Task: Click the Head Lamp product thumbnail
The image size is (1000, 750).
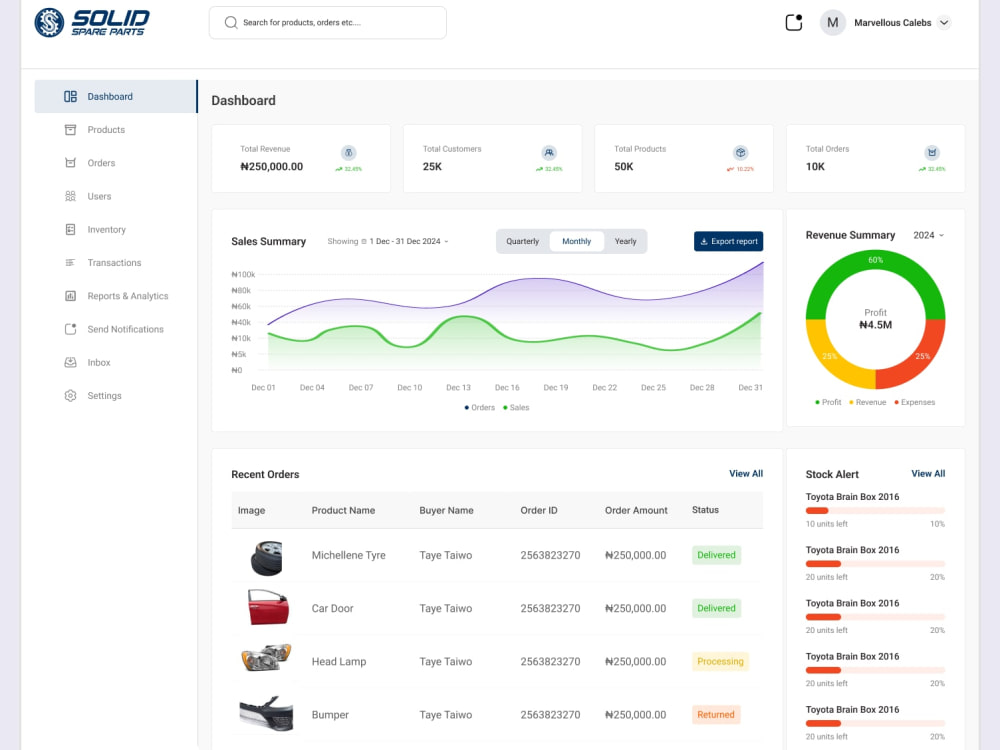Action: pyautogui.click(x=267, y=657)
